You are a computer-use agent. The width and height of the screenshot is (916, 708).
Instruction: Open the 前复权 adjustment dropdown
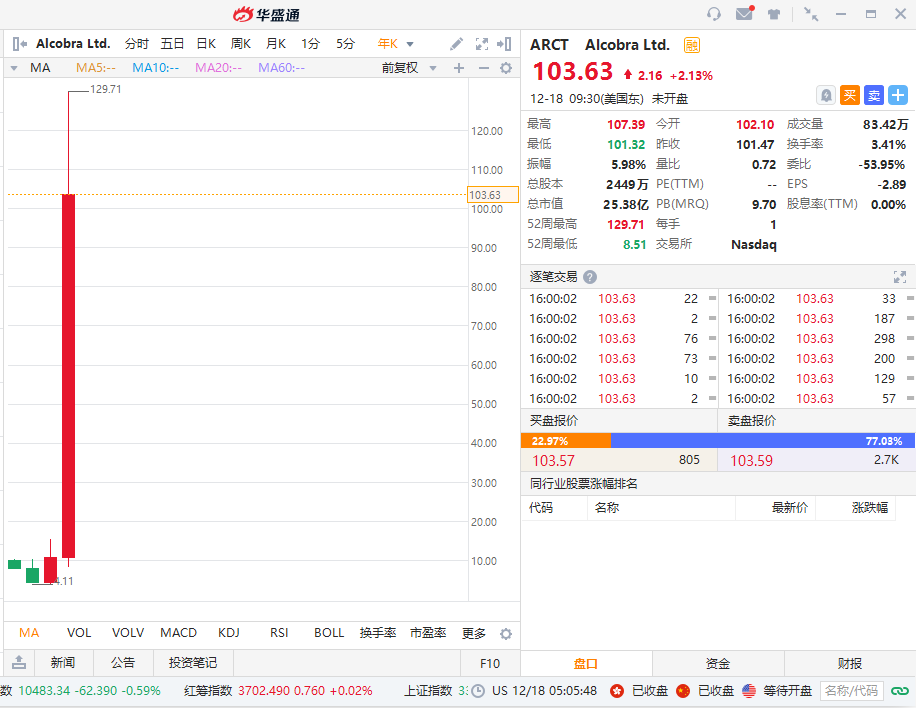coord(409,68)
